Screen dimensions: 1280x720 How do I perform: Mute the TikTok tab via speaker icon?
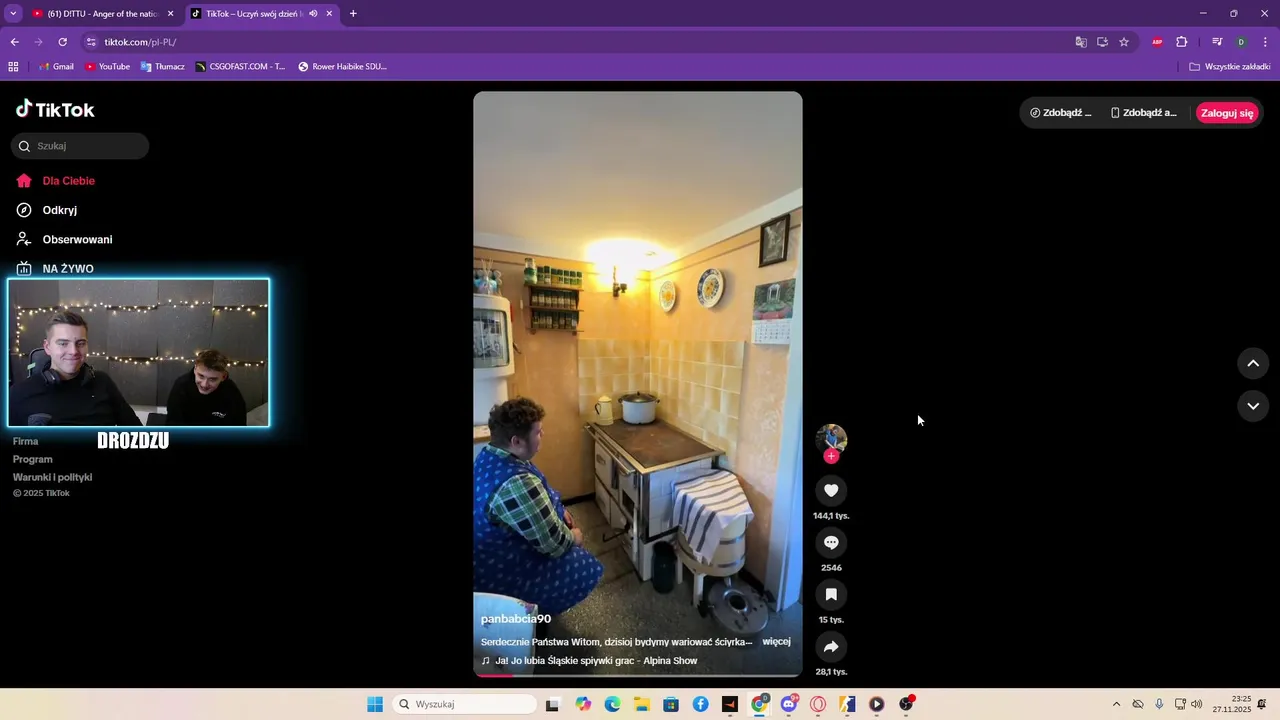pos(313,14)
